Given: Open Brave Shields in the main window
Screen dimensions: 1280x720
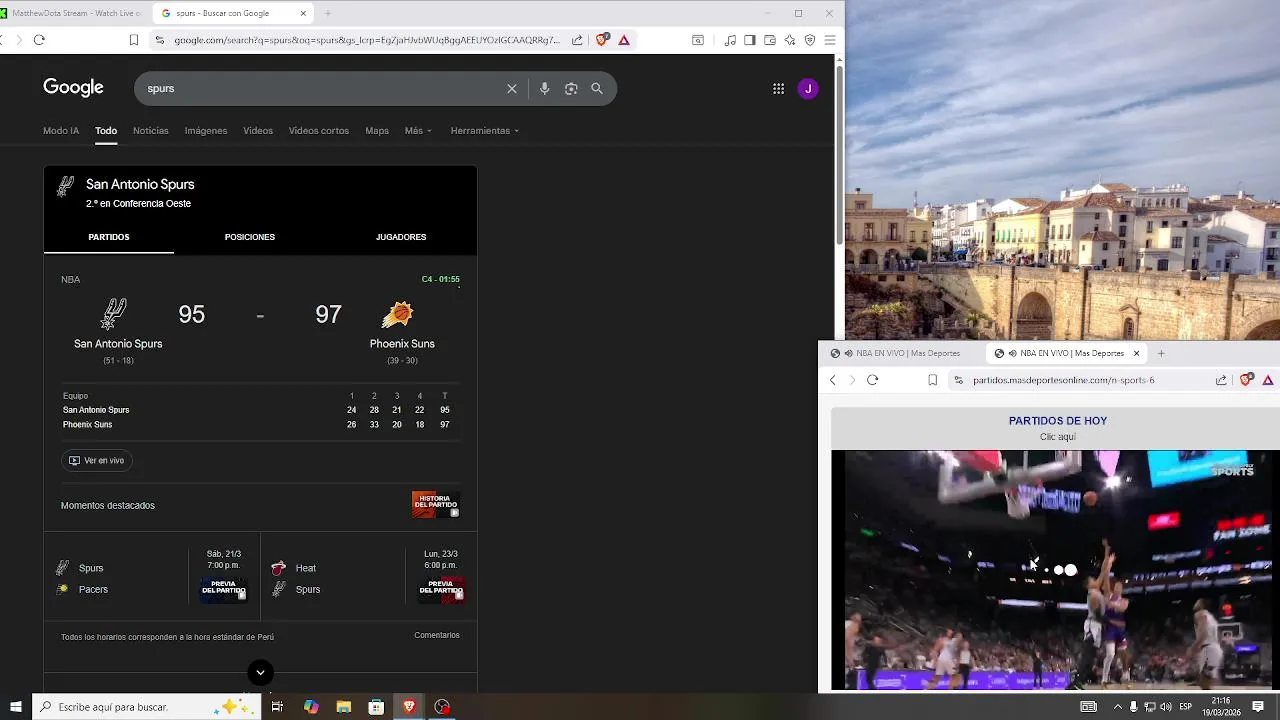Looking at the screenshot, I should 602,40.
